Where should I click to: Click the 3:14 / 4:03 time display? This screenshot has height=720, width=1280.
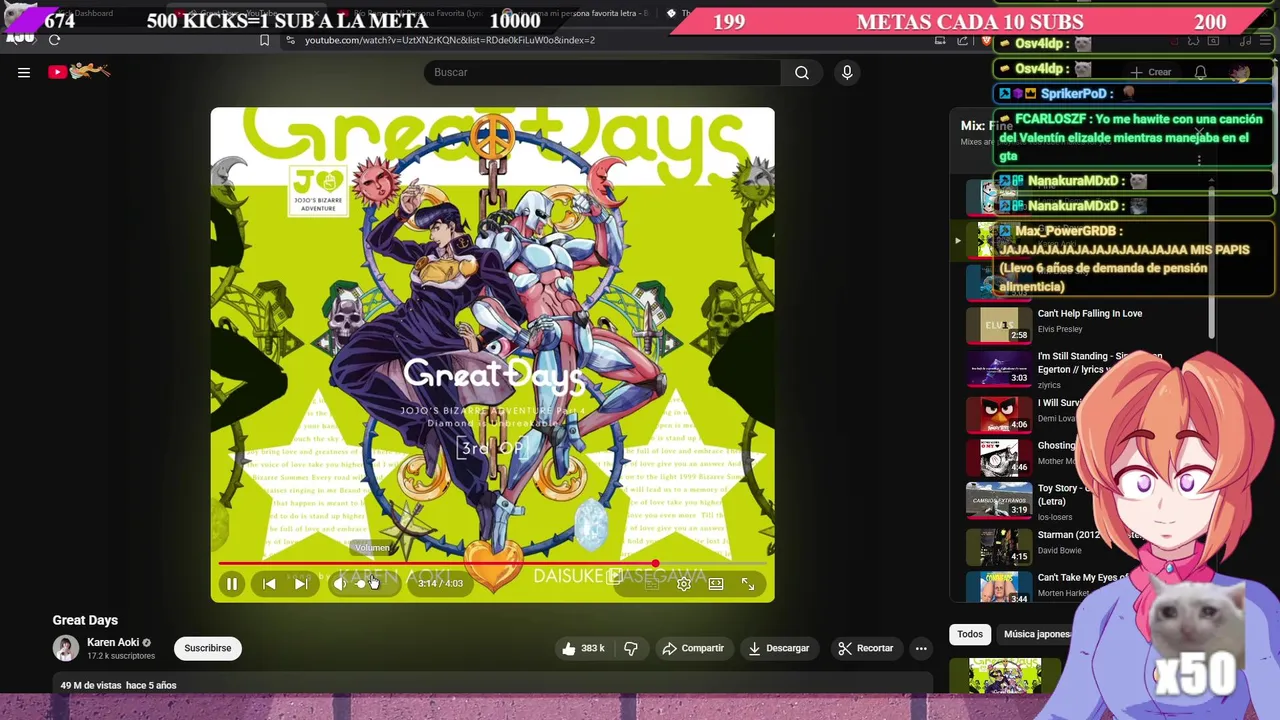[x=440, y=584]
